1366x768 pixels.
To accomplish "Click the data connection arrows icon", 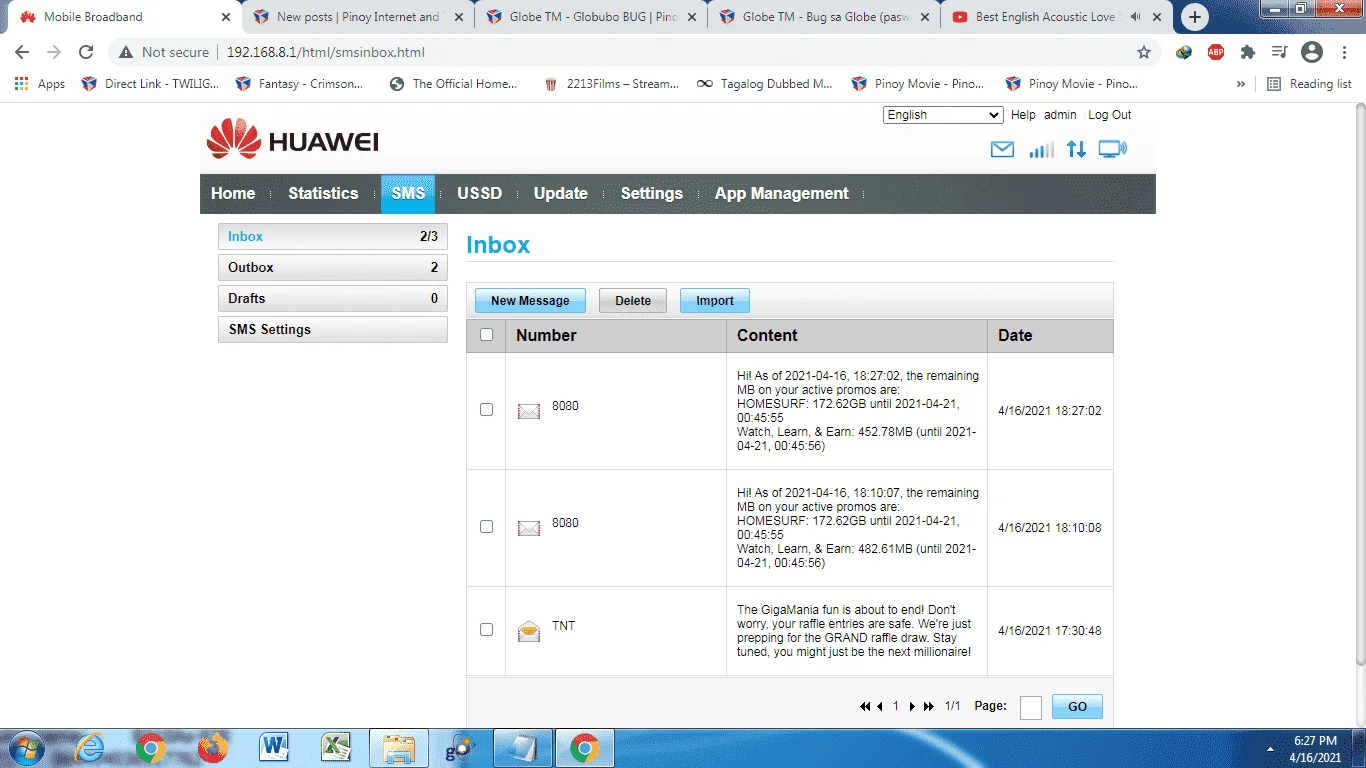I will coord(1076,149).
